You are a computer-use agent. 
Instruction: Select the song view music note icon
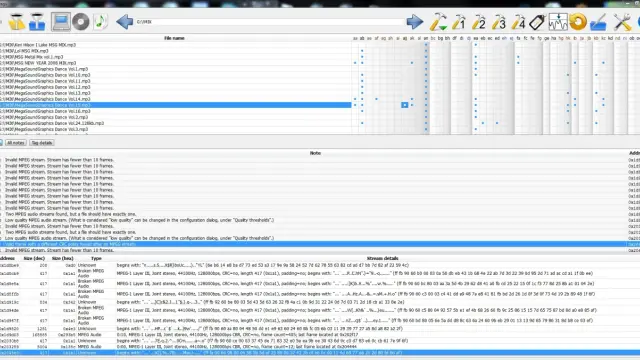click(x=100, y=22)
